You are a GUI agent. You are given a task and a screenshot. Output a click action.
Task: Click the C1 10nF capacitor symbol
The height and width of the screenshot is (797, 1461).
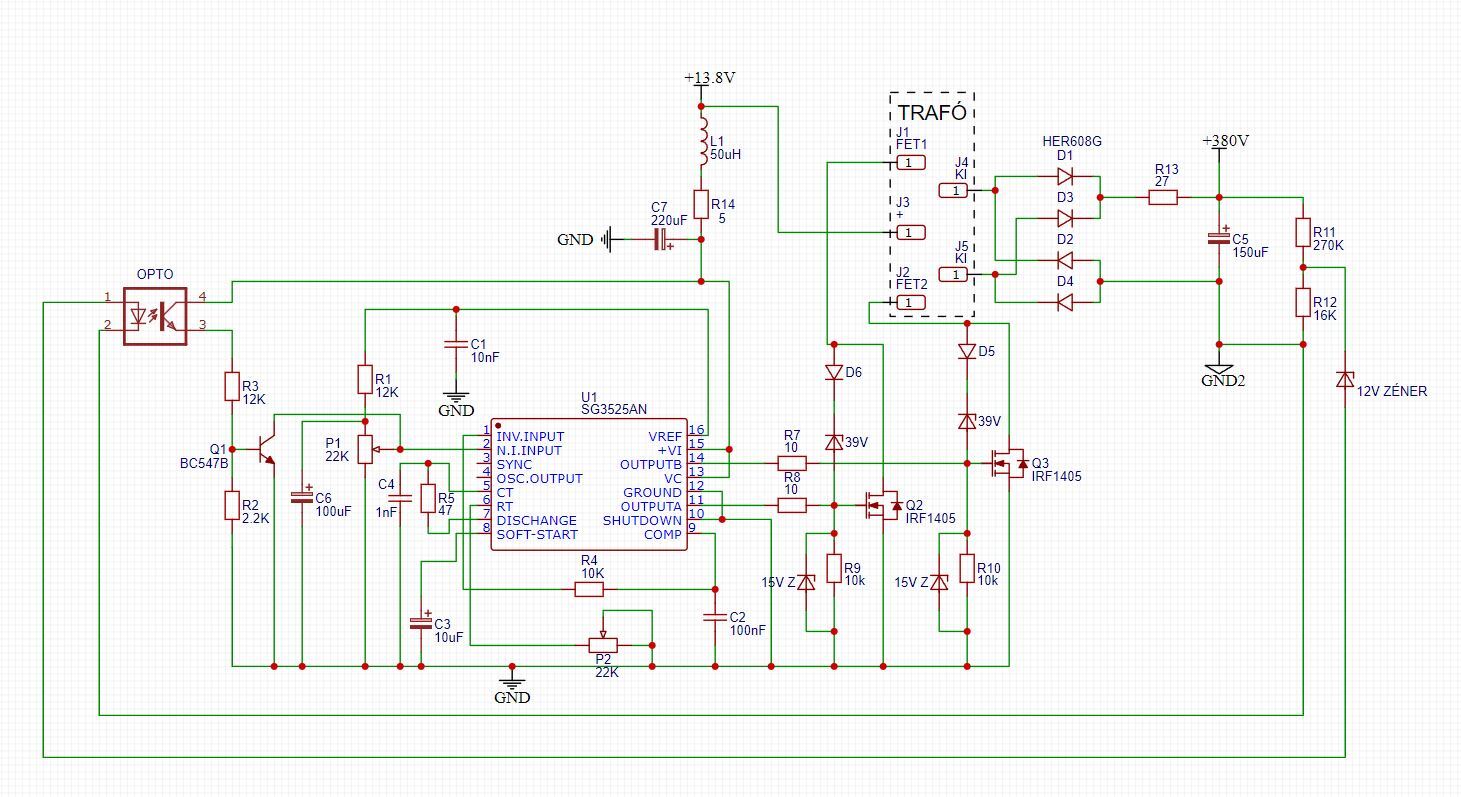[455, 345]
